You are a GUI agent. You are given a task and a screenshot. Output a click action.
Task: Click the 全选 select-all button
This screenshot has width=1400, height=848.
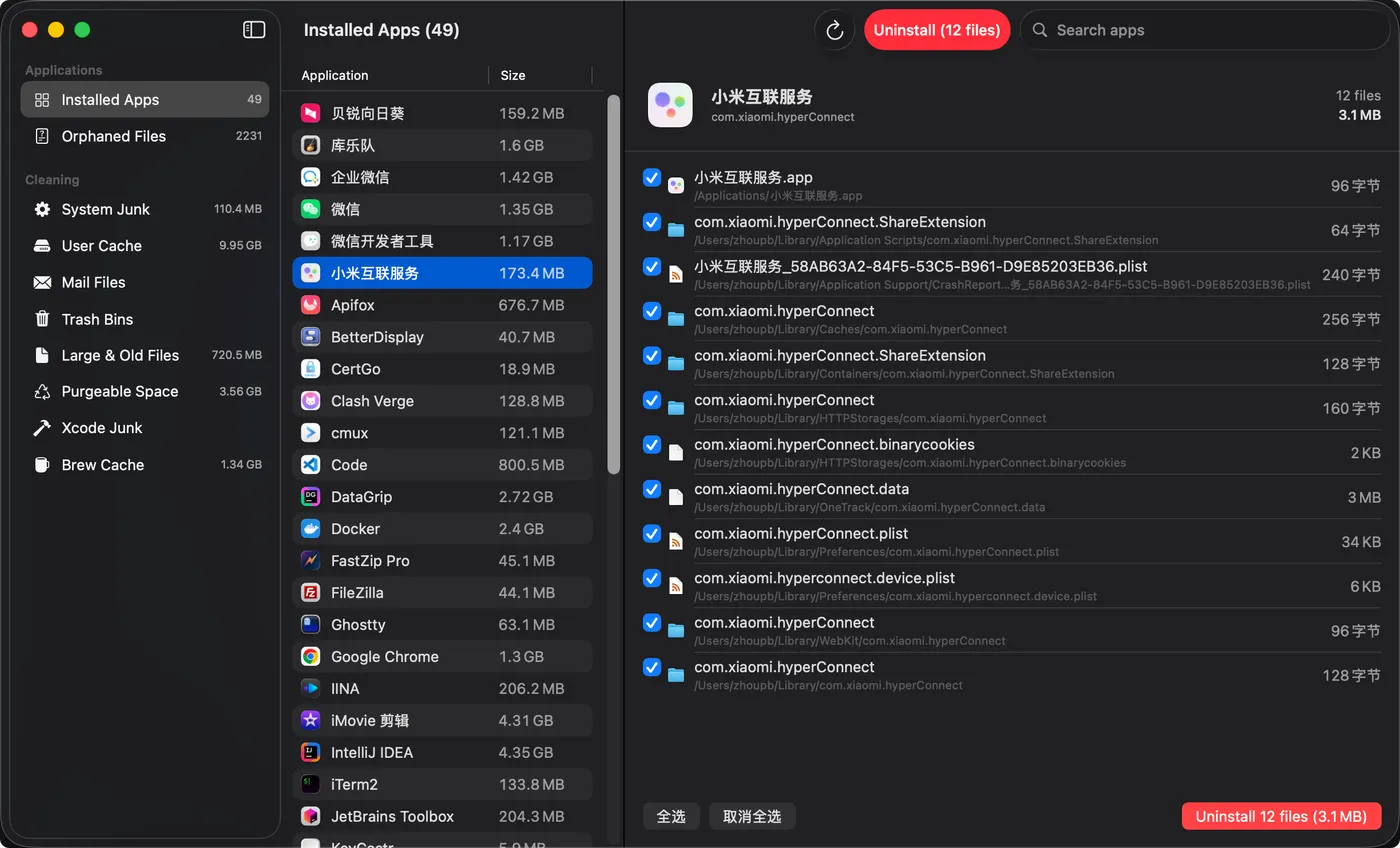[x=671, y=816]
